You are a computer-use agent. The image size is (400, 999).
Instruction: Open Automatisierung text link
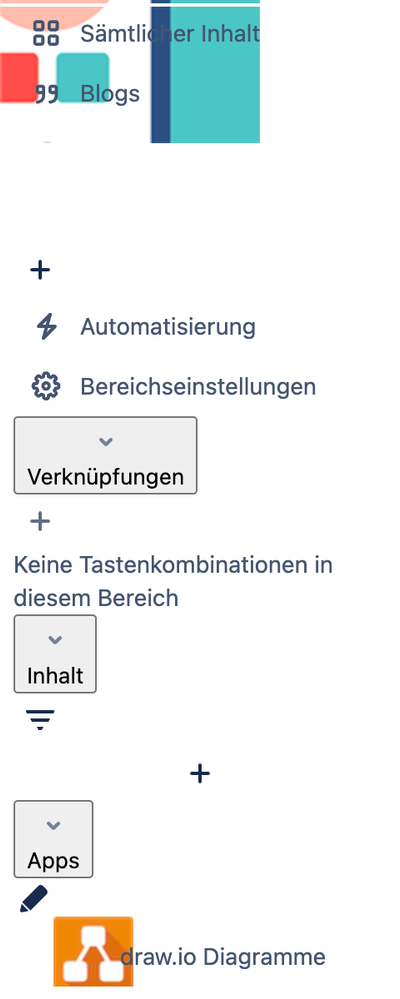coord(168,327)
